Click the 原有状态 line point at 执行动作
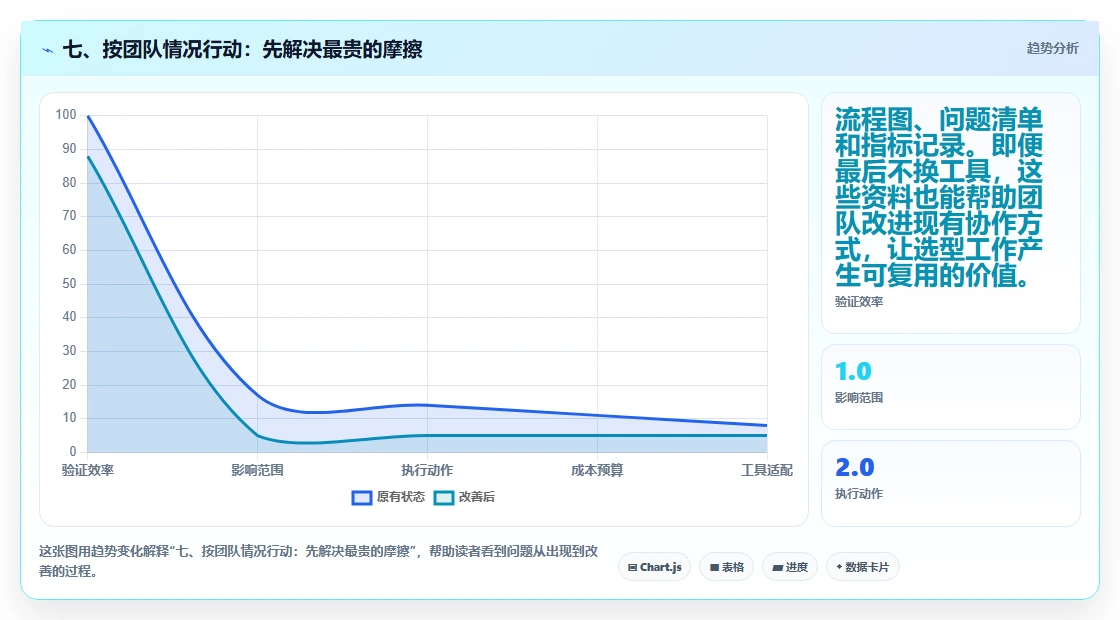This screenshot has width=1120, height=620. 427,405
